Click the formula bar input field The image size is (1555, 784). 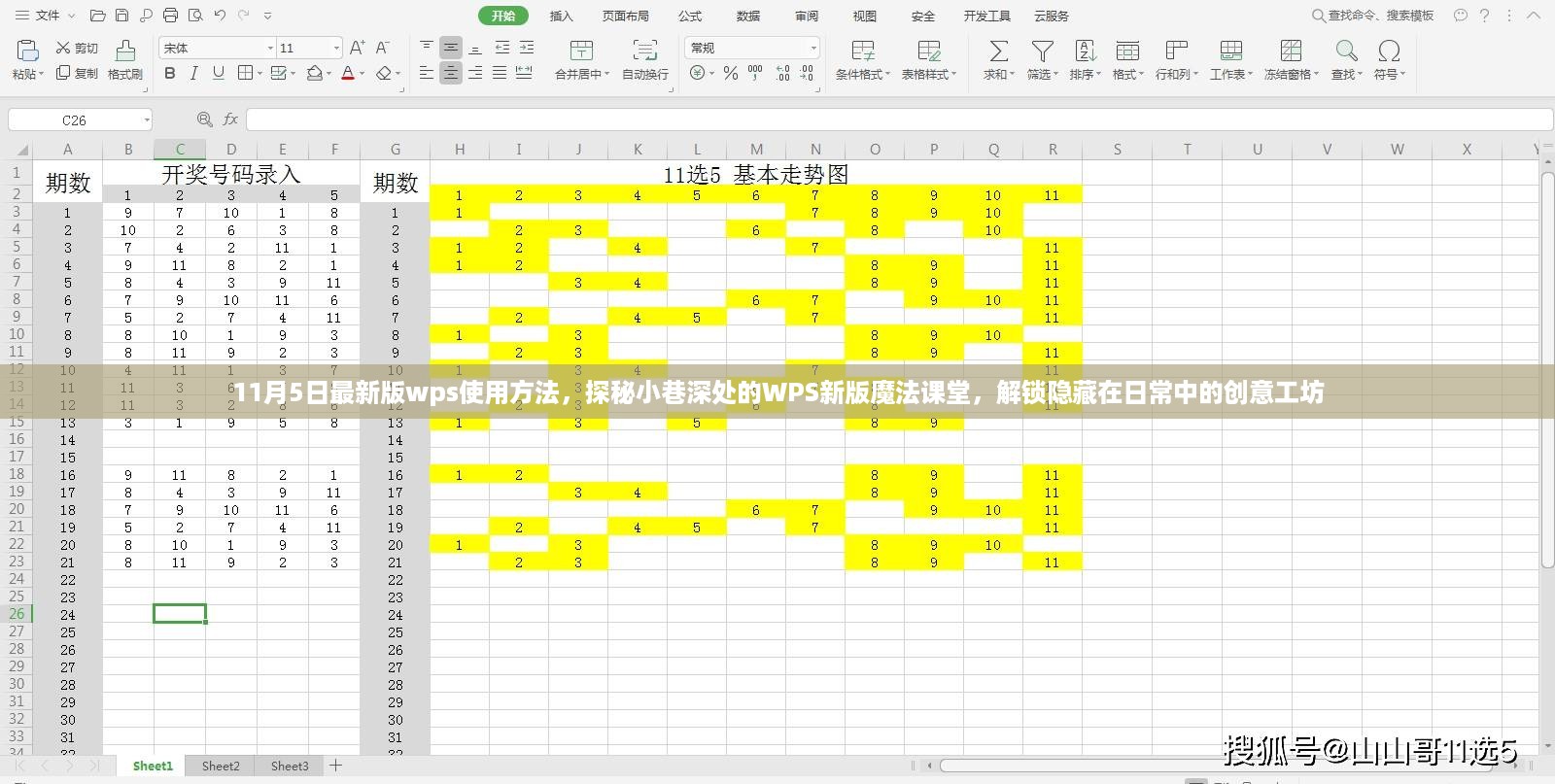click(x=899, y=119)
